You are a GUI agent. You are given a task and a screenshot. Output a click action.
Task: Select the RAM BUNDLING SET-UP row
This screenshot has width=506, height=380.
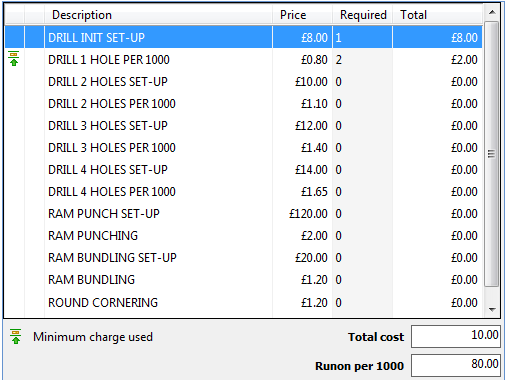pos(244,258)
